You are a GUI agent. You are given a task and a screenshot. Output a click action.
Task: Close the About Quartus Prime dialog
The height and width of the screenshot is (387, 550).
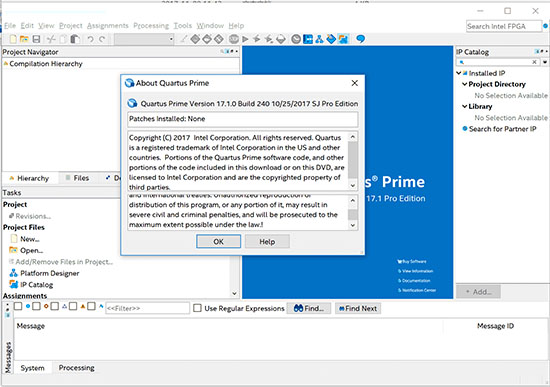point(355,83)
